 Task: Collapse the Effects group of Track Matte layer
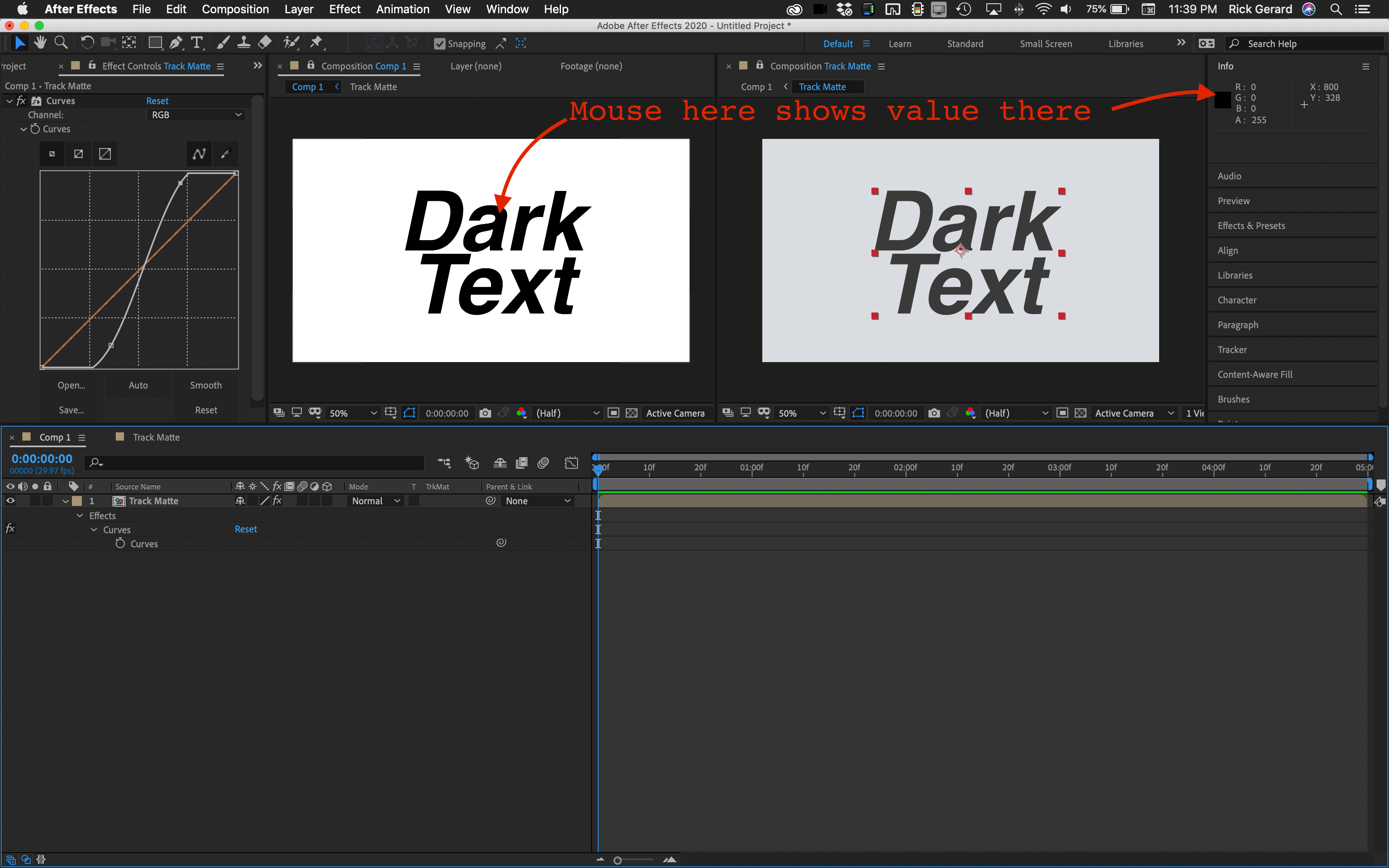(x=80, y=515)
